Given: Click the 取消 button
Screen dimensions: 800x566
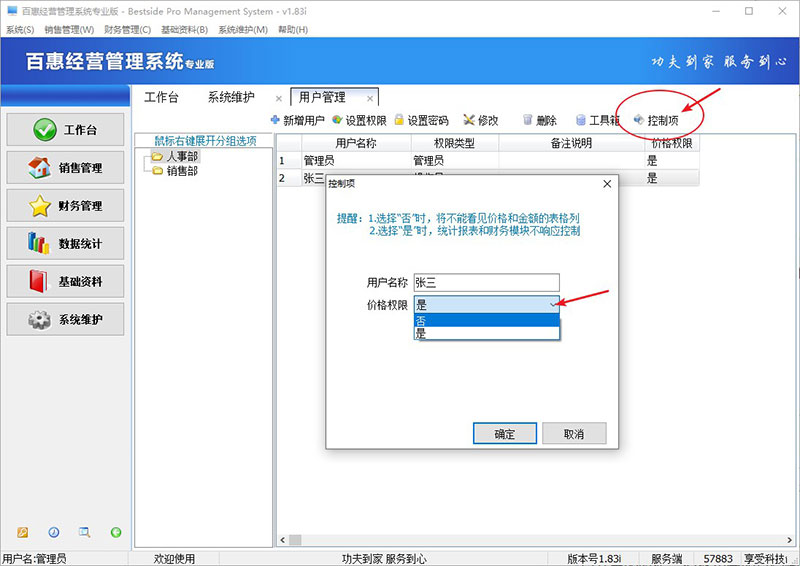Looking at the screenshot, I should click(x=574, y=433).
